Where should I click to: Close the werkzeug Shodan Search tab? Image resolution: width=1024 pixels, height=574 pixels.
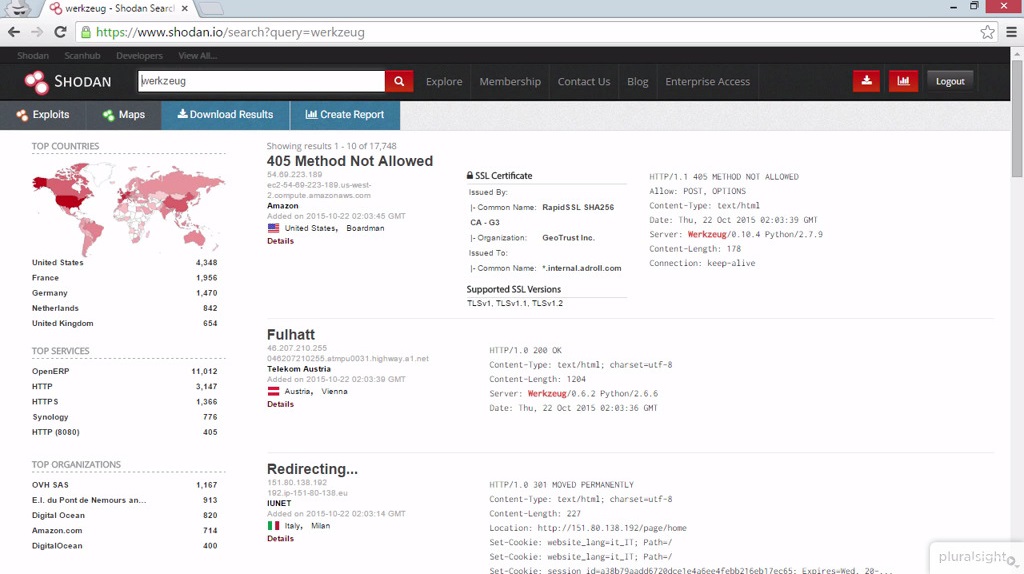point(185,8)
